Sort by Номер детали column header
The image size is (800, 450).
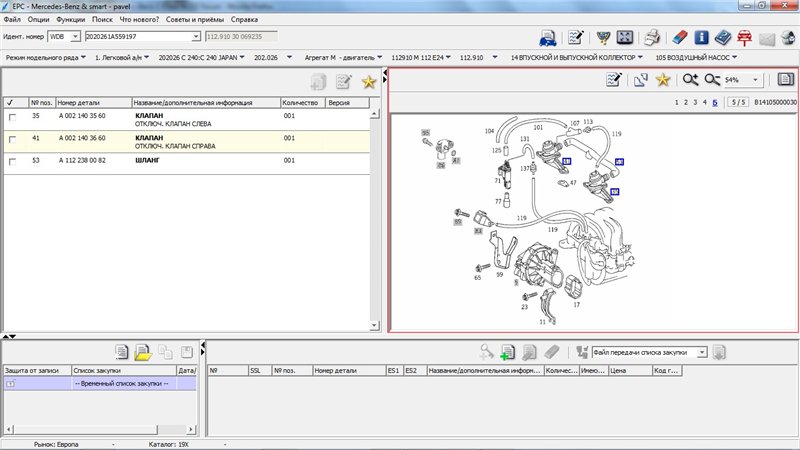94,103
